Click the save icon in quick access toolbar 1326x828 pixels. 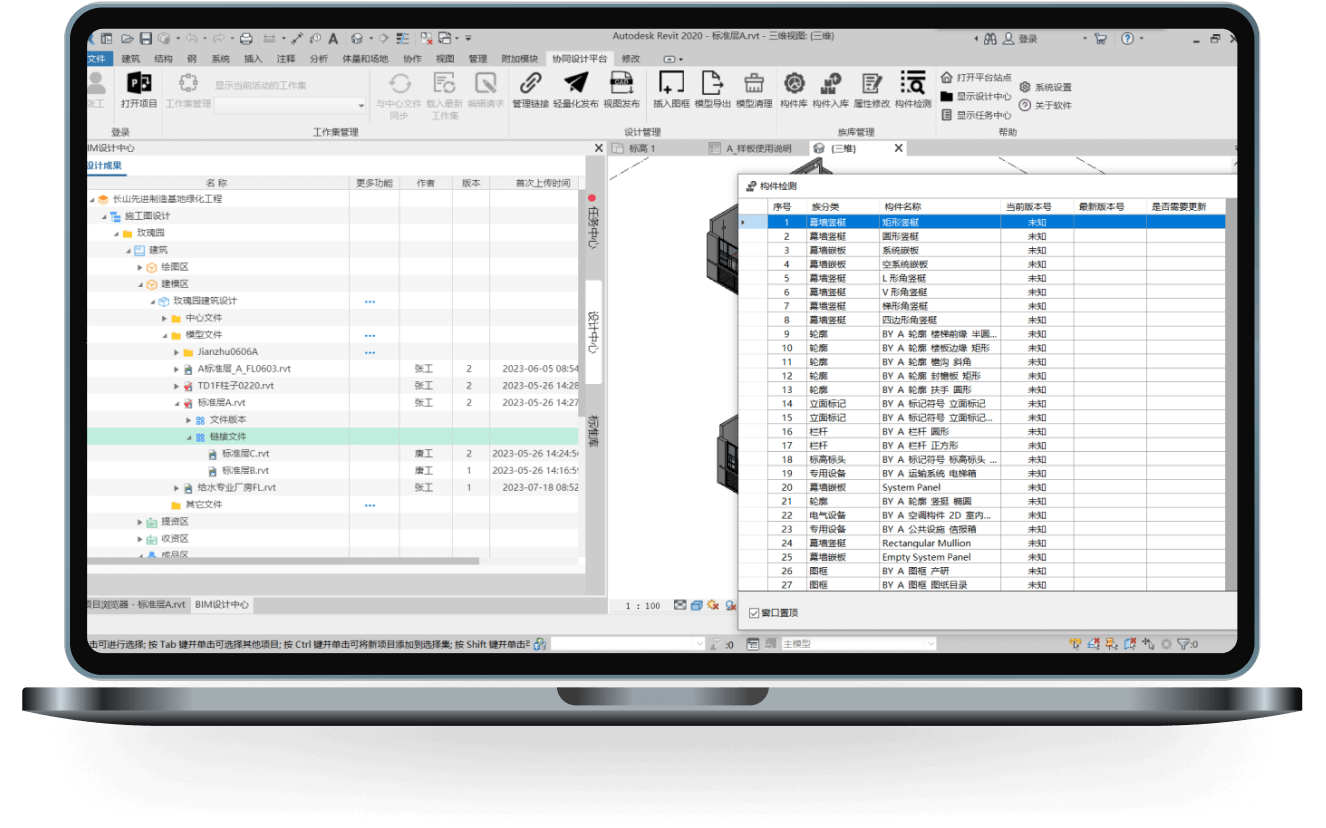click(146, 39)
